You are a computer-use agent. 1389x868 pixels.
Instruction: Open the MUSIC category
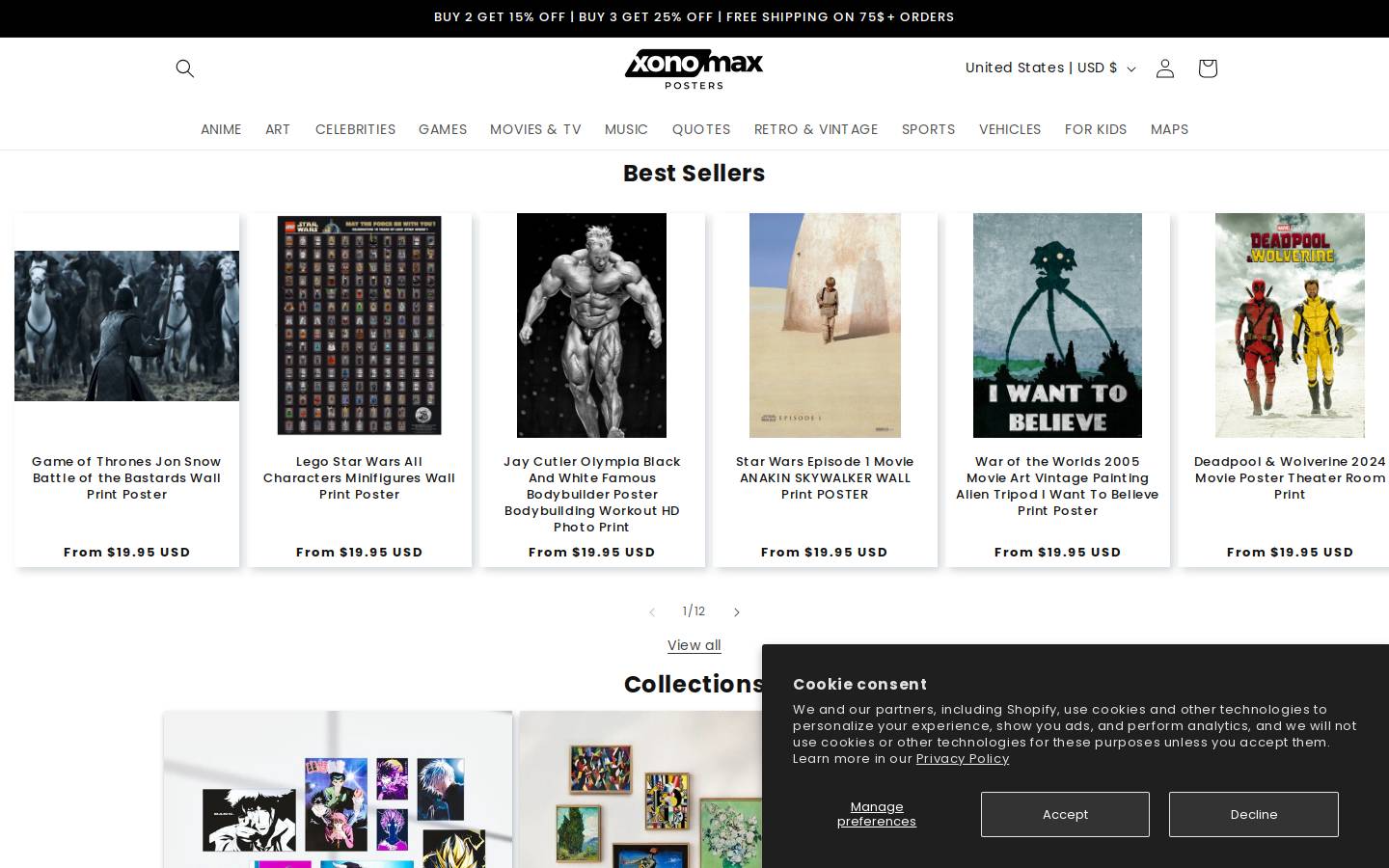click(x=626, y=129)
